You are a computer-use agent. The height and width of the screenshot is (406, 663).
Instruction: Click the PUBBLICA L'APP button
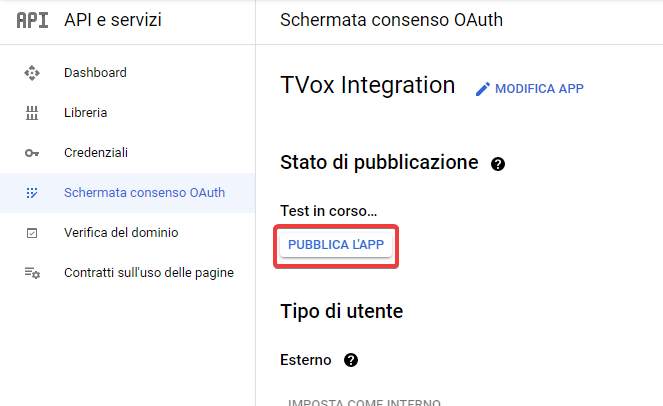click(x=336, y=245)
